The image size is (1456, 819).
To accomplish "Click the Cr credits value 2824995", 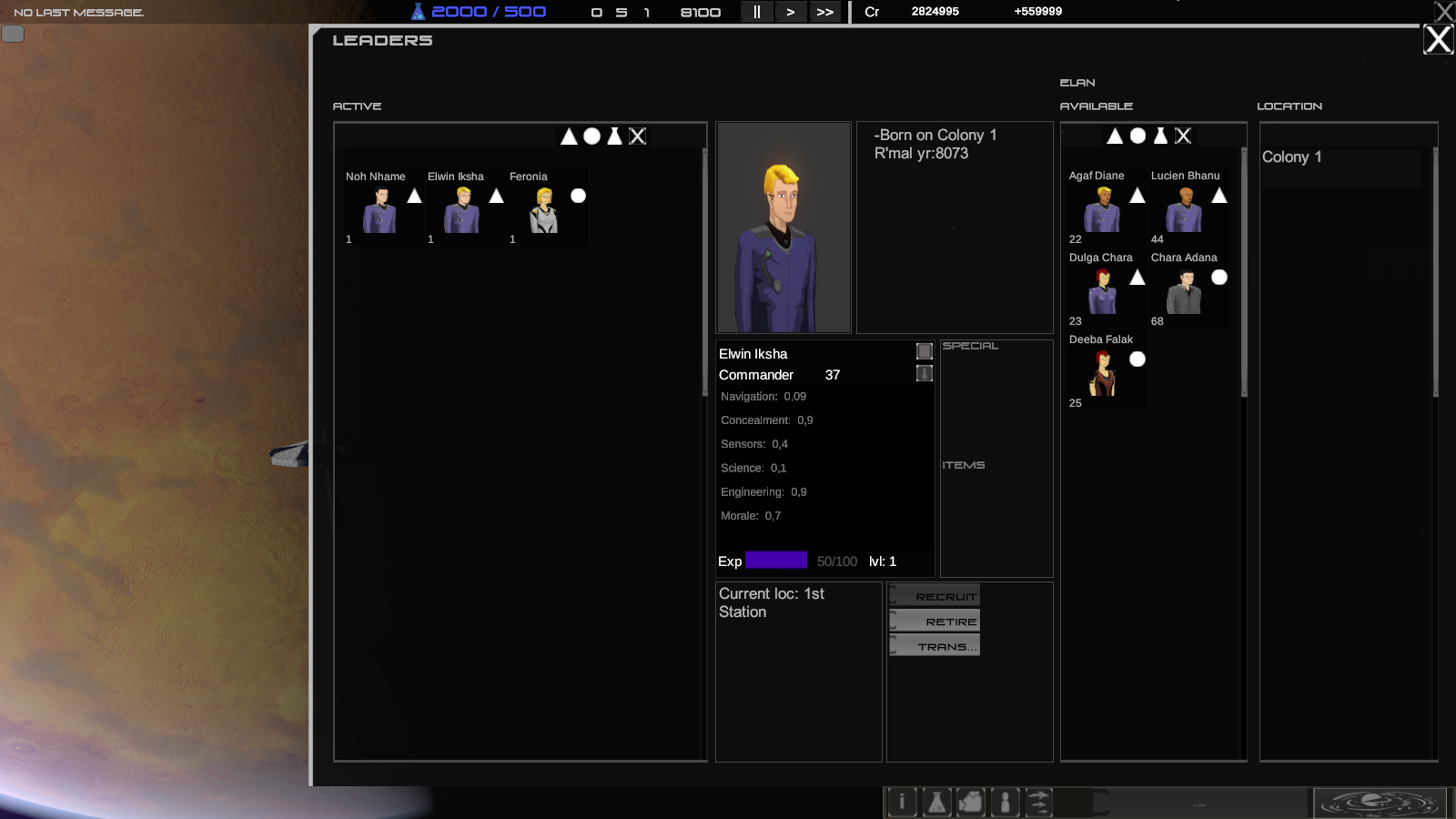I will 935,11.
